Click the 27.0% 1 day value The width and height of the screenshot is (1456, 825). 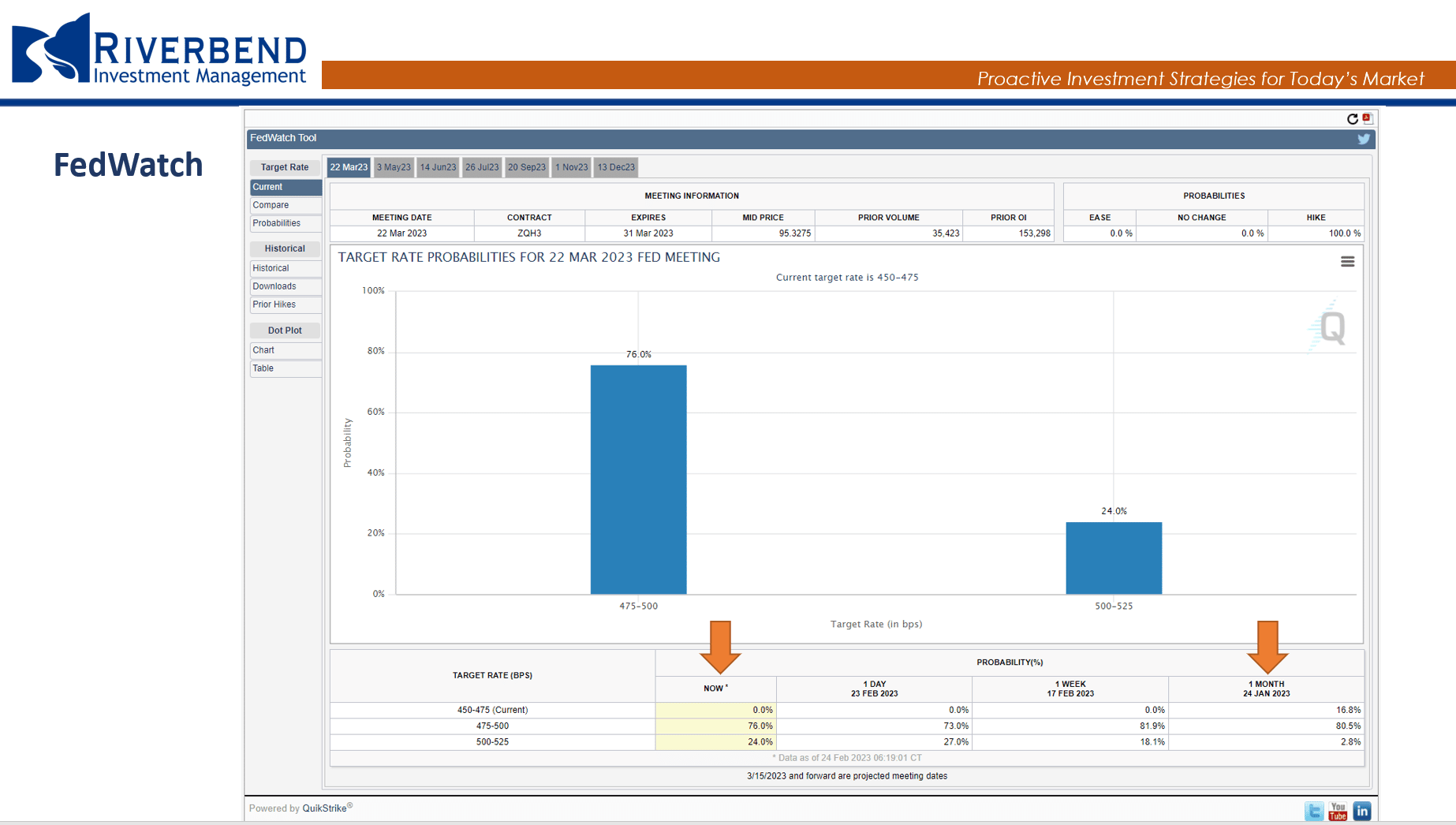(x=956, y=742)
